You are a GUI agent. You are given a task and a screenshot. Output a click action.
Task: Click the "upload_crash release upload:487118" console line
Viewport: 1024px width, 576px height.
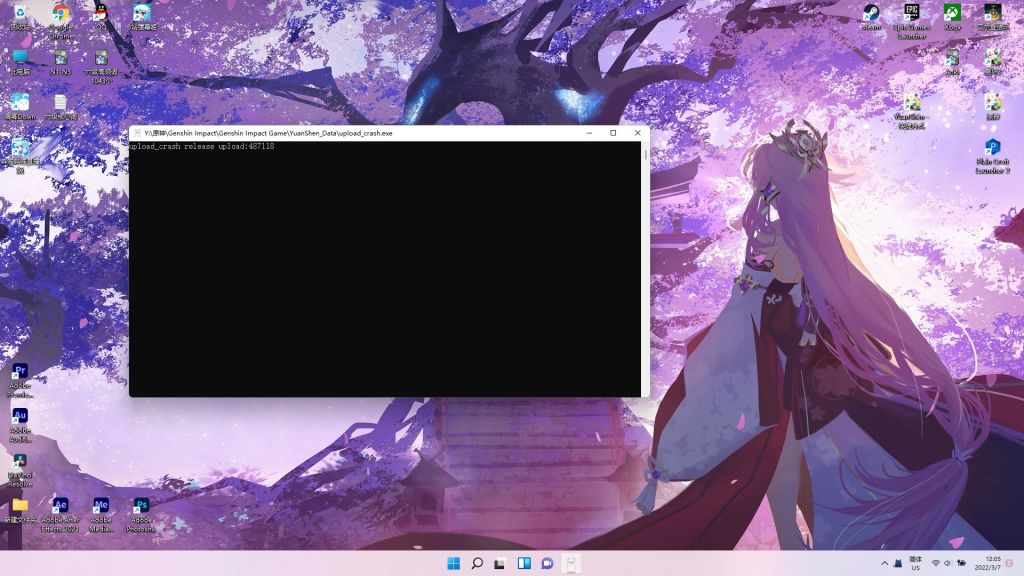pyautogui.click(x=202, y=146)
